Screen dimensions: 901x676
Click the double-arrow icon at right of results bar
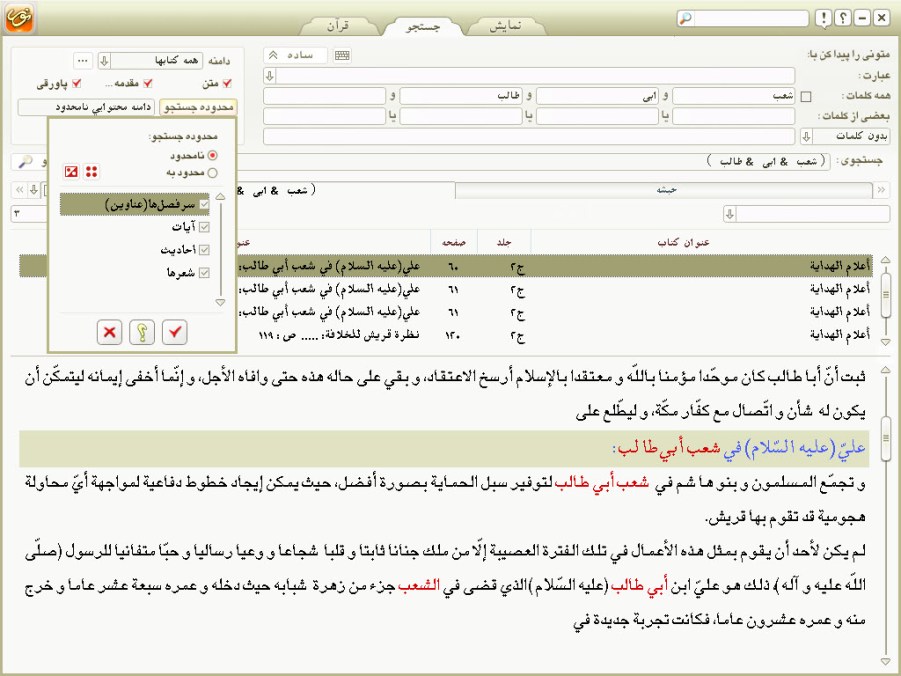click(881, 190)
